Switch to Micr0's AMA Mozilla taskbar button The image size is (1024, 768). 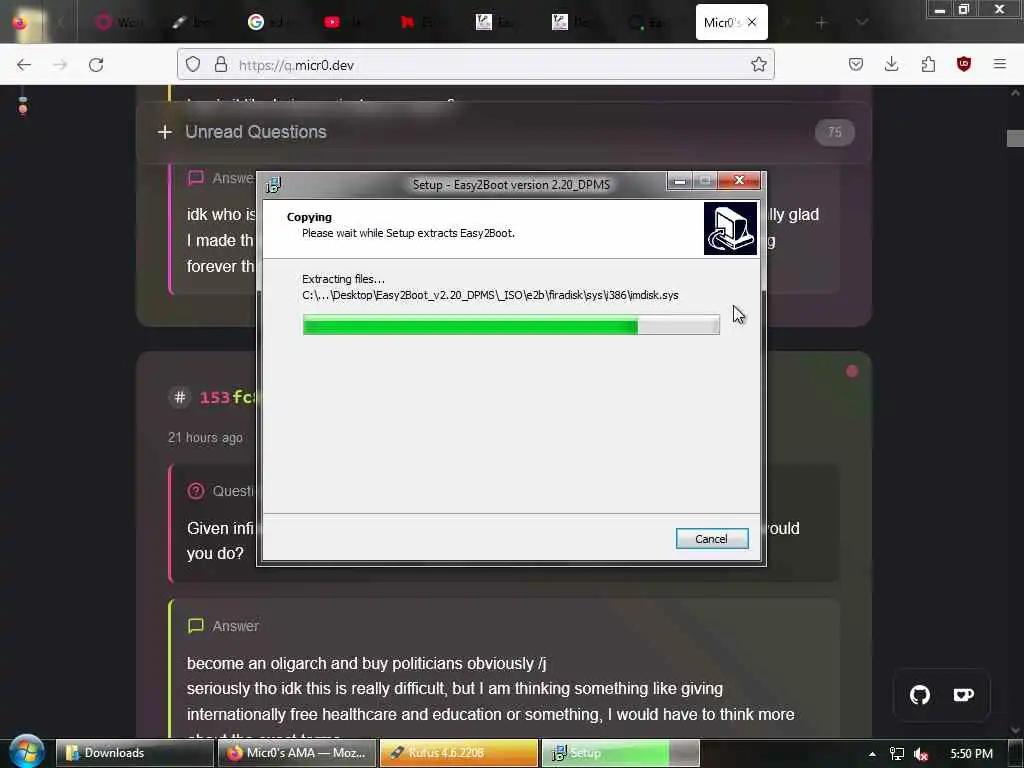pos(297,753)
